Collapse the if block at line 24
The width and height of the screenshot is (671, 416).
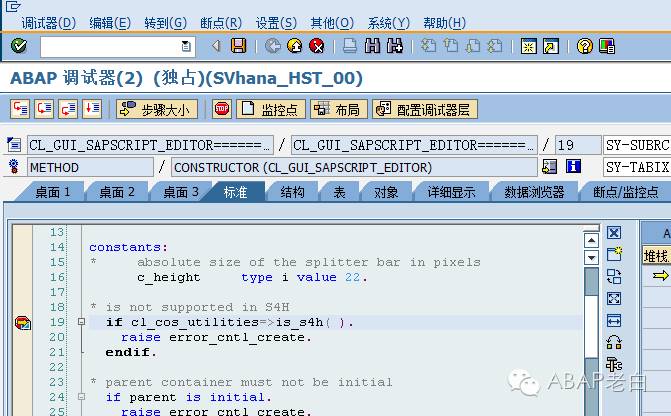tap(81, 397)
